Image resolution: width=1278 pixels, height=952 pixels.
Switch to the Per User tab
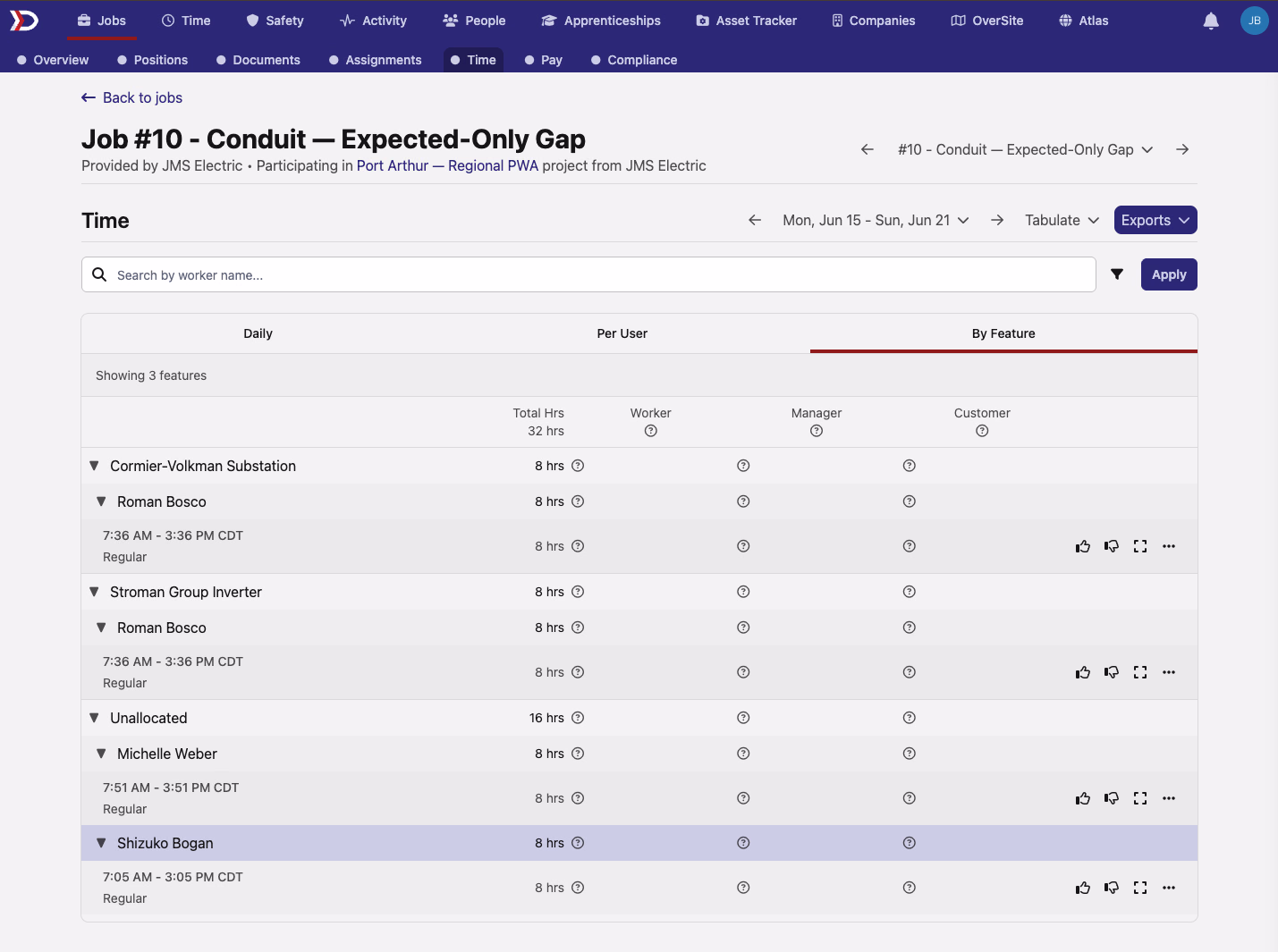pos(622,333)
